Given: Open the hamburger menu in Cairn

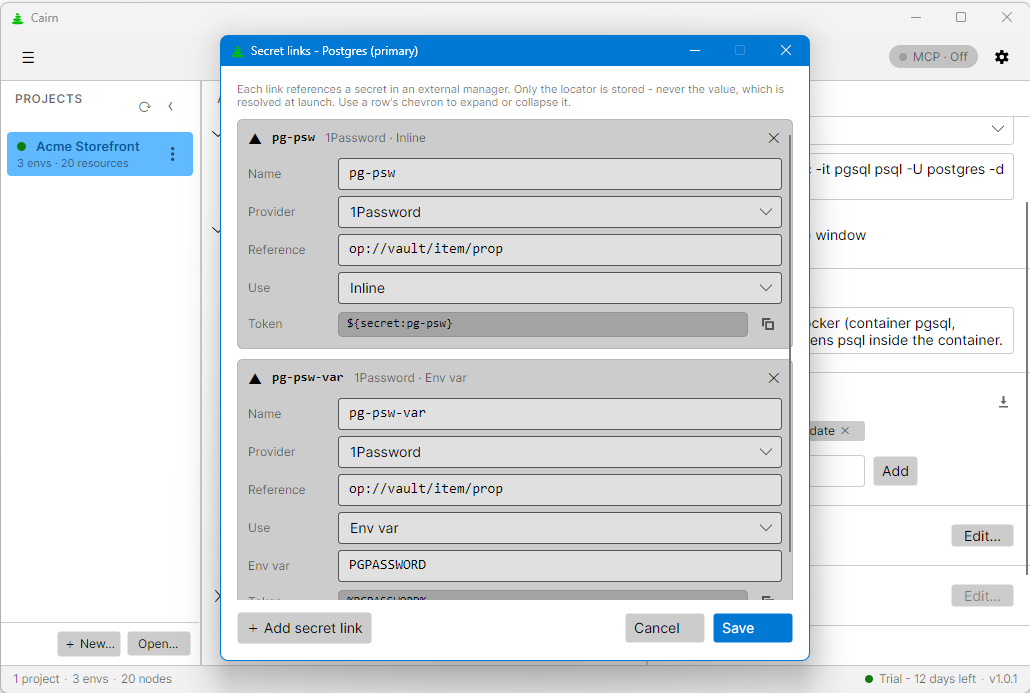Looking at the screenshot, I should click(x=28, y=57).
